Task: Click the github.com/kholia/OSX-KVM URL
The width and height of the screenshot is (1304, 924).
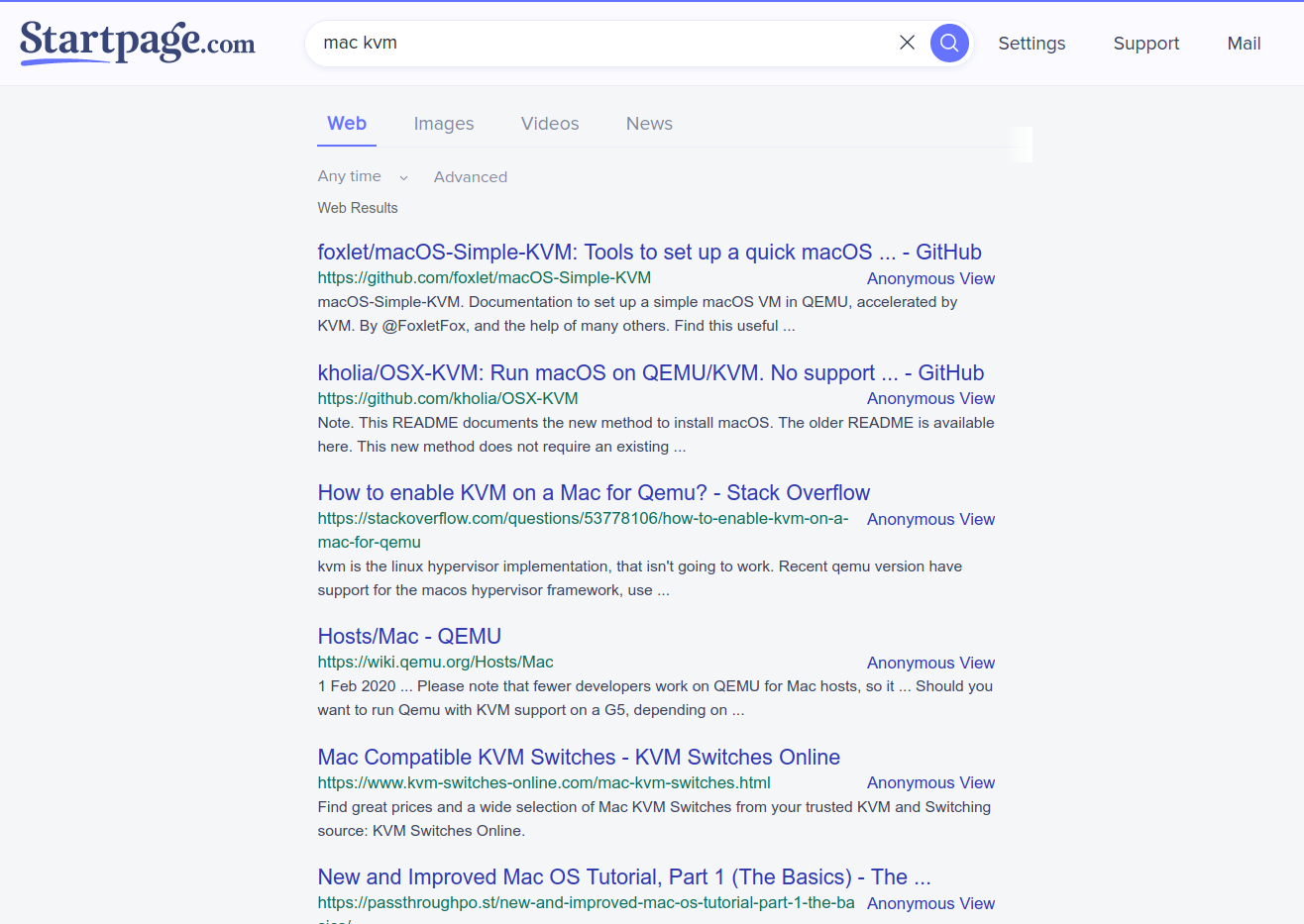Action: pyautogui.click(x=448, y=398)
